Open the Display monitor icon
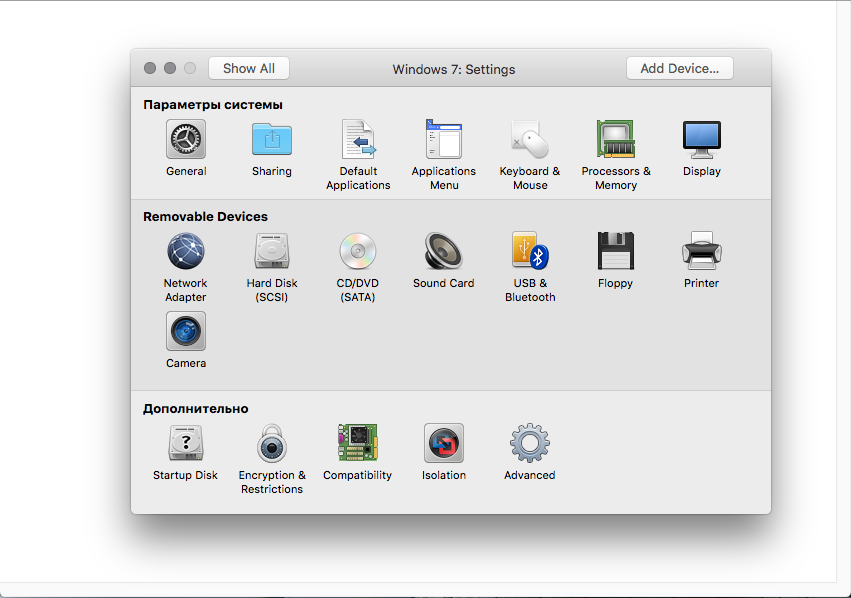Screen dimensions: 851x598 tap(702, 139)
